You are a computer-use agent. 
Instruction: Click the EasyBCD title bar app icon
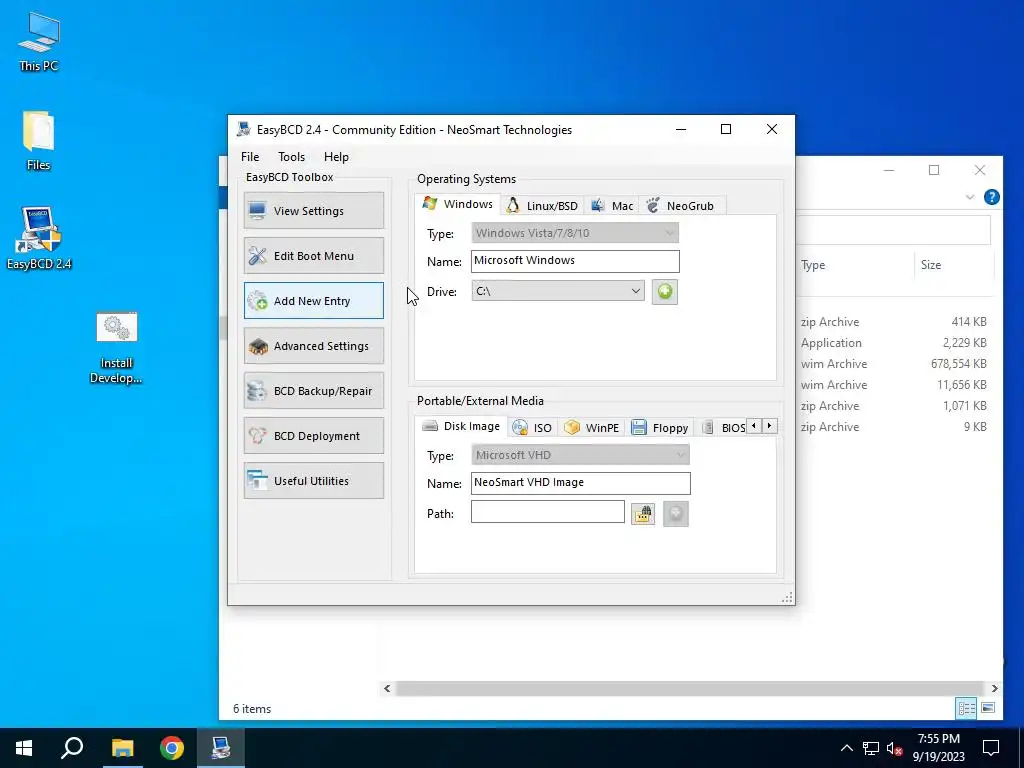pos(244,129)
